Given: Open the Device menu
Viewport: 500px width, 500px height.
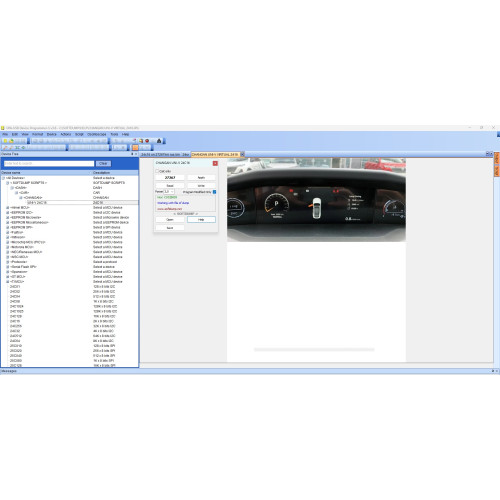Looking at the screenshot, I should tap(52, 134).
